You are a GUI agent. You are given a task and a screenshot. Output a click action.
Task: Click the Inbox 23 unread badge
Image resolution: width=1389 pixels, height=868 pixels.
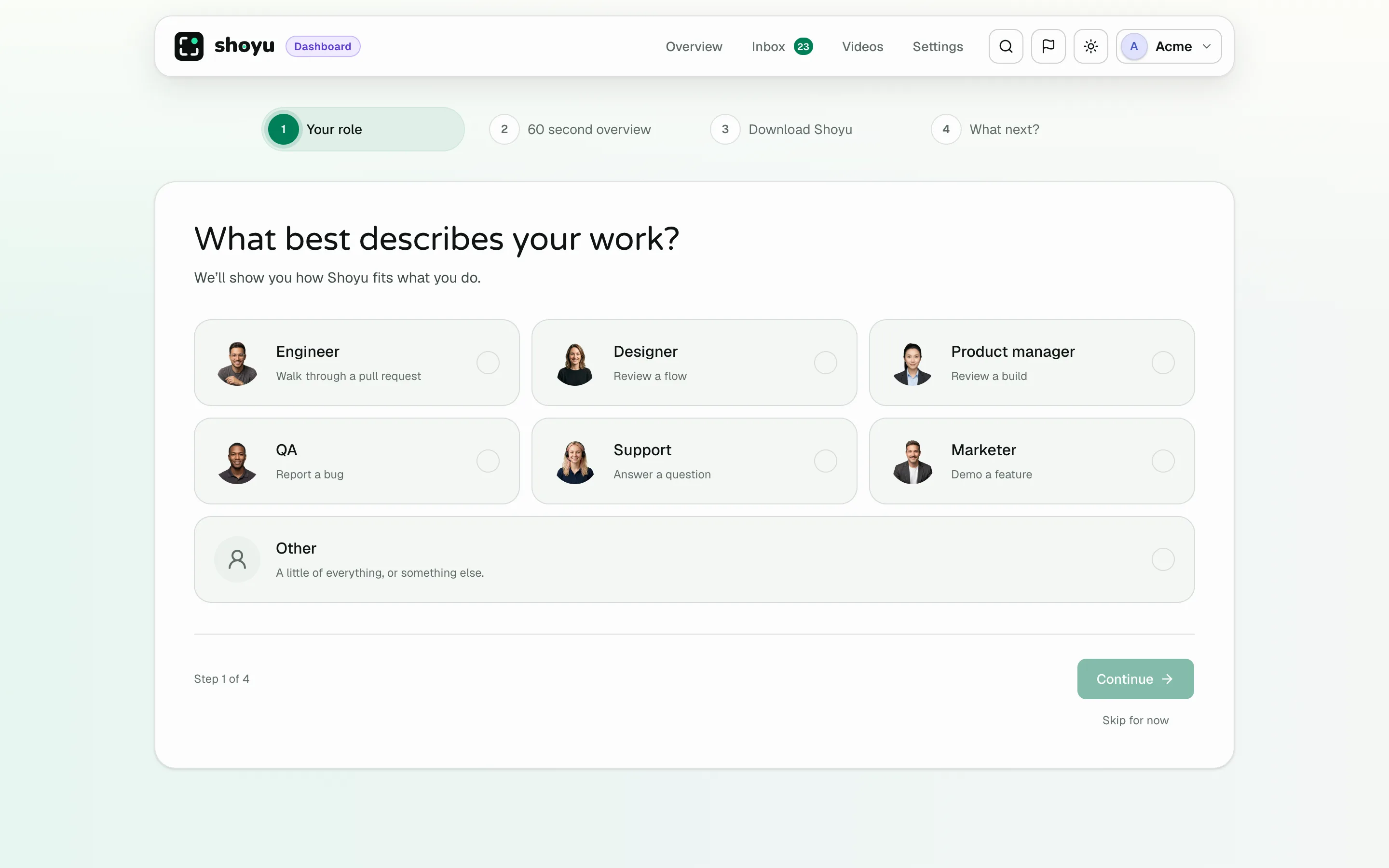(x=803, y=46)
